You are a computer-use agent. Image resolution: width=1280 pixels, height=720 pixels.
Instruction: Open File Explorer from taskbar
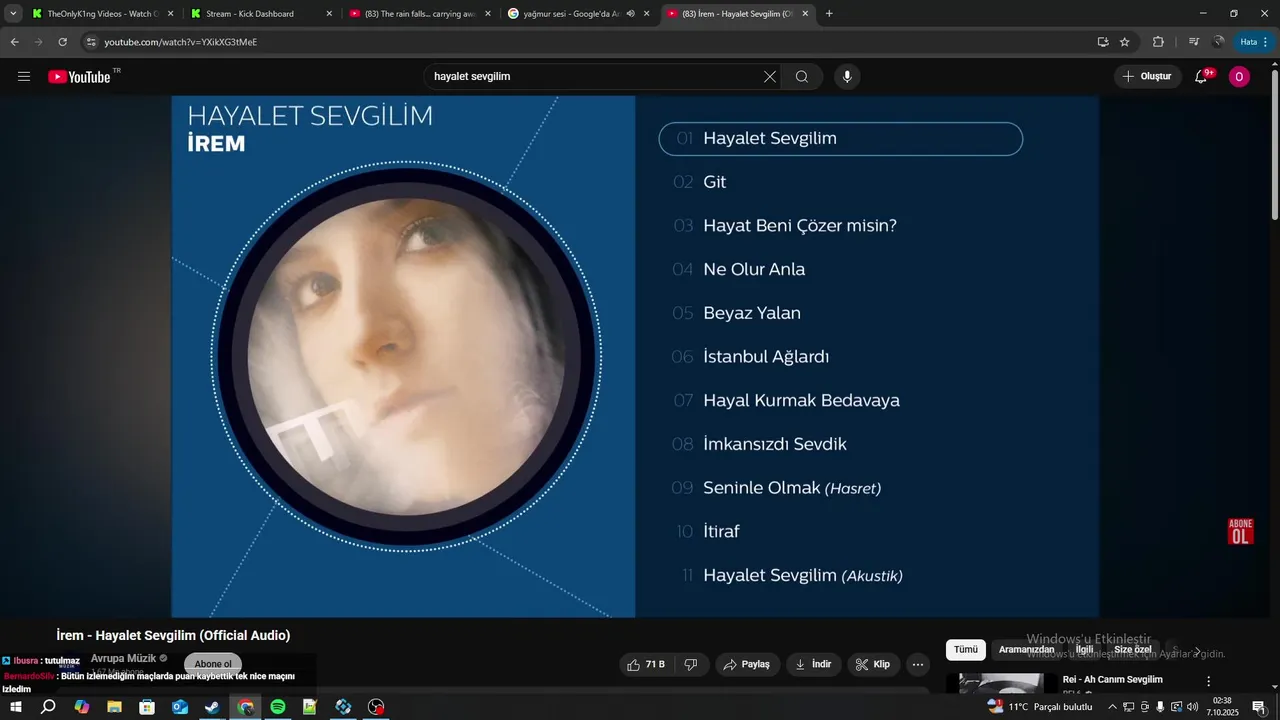coord(114,707)
